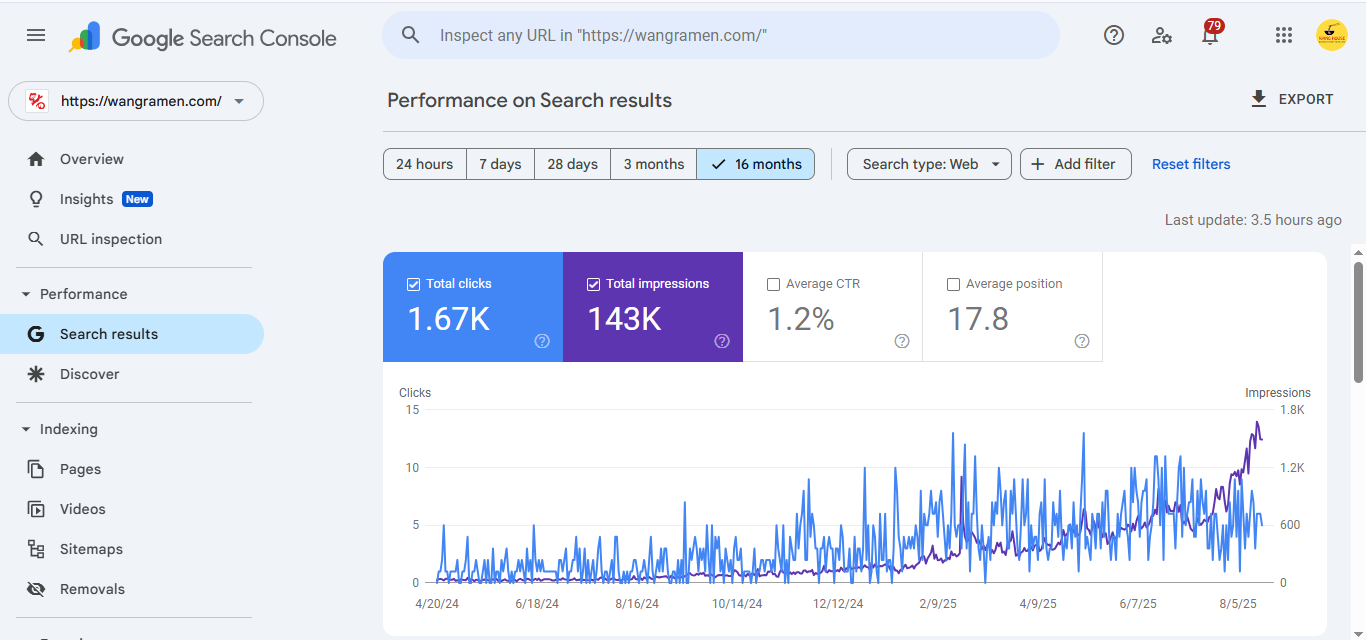The width and height of the screenshot is (1366, 640).
Task: Click the plus icon in Add filter
Action: click(x=1038, y=164)
